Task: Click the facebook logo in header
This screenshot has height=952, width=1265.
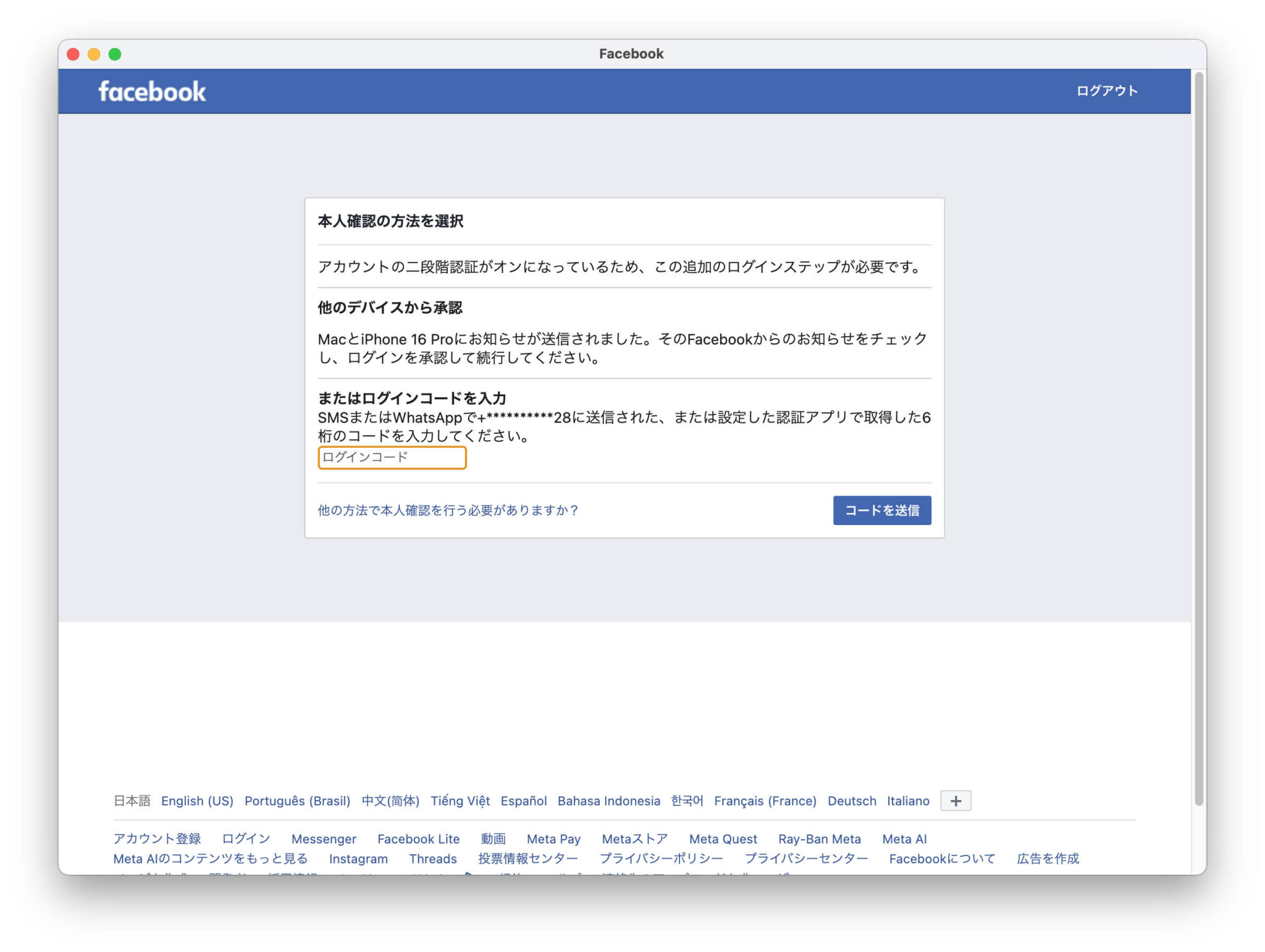Action: tap(152, 91)
